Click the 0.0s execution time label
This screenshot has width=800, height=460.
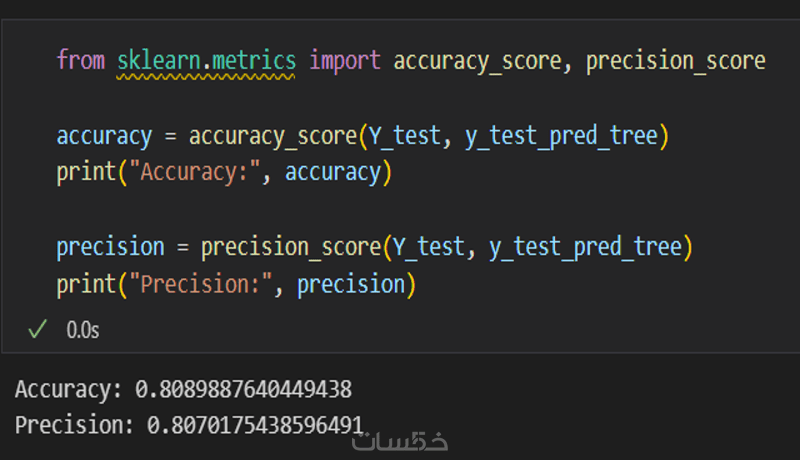83,329
